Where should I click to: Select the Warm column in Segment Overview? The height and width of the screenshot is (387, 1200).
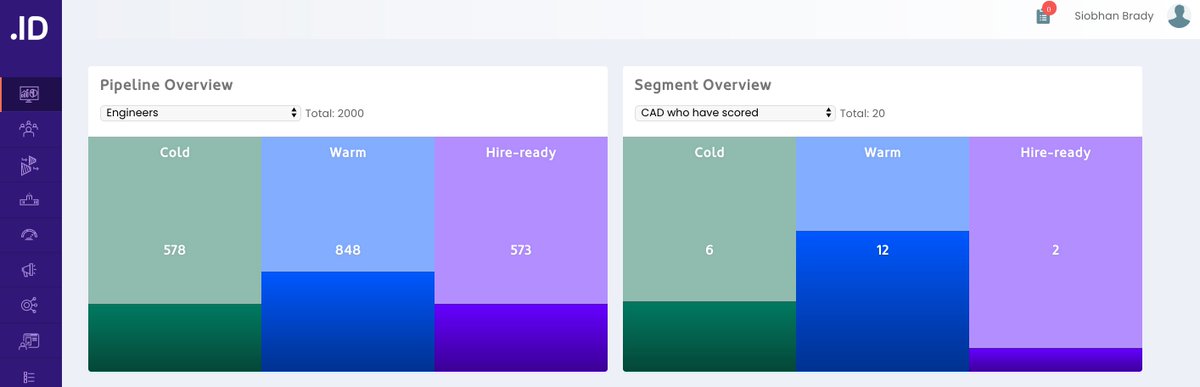point(883,254)
